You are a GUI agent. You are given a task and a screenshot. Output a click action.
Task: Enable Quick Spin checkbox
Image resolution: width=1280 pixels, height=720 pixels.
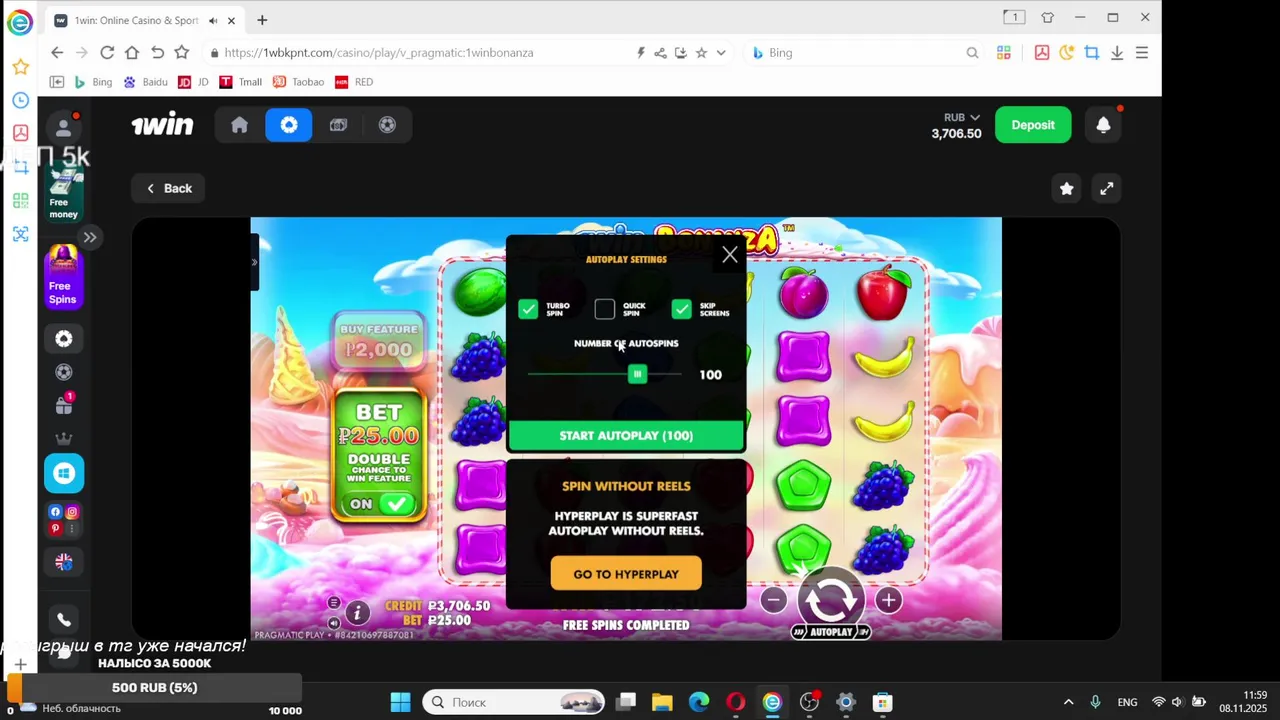(604, 309)
